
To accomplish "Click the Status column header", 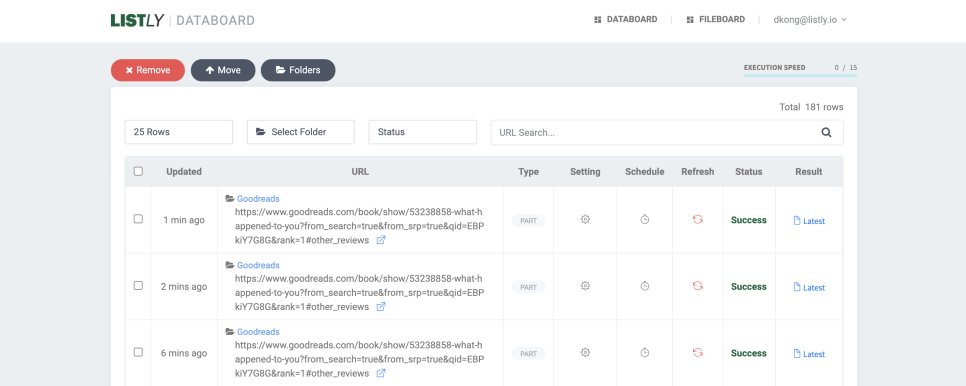I will [749, 172].
